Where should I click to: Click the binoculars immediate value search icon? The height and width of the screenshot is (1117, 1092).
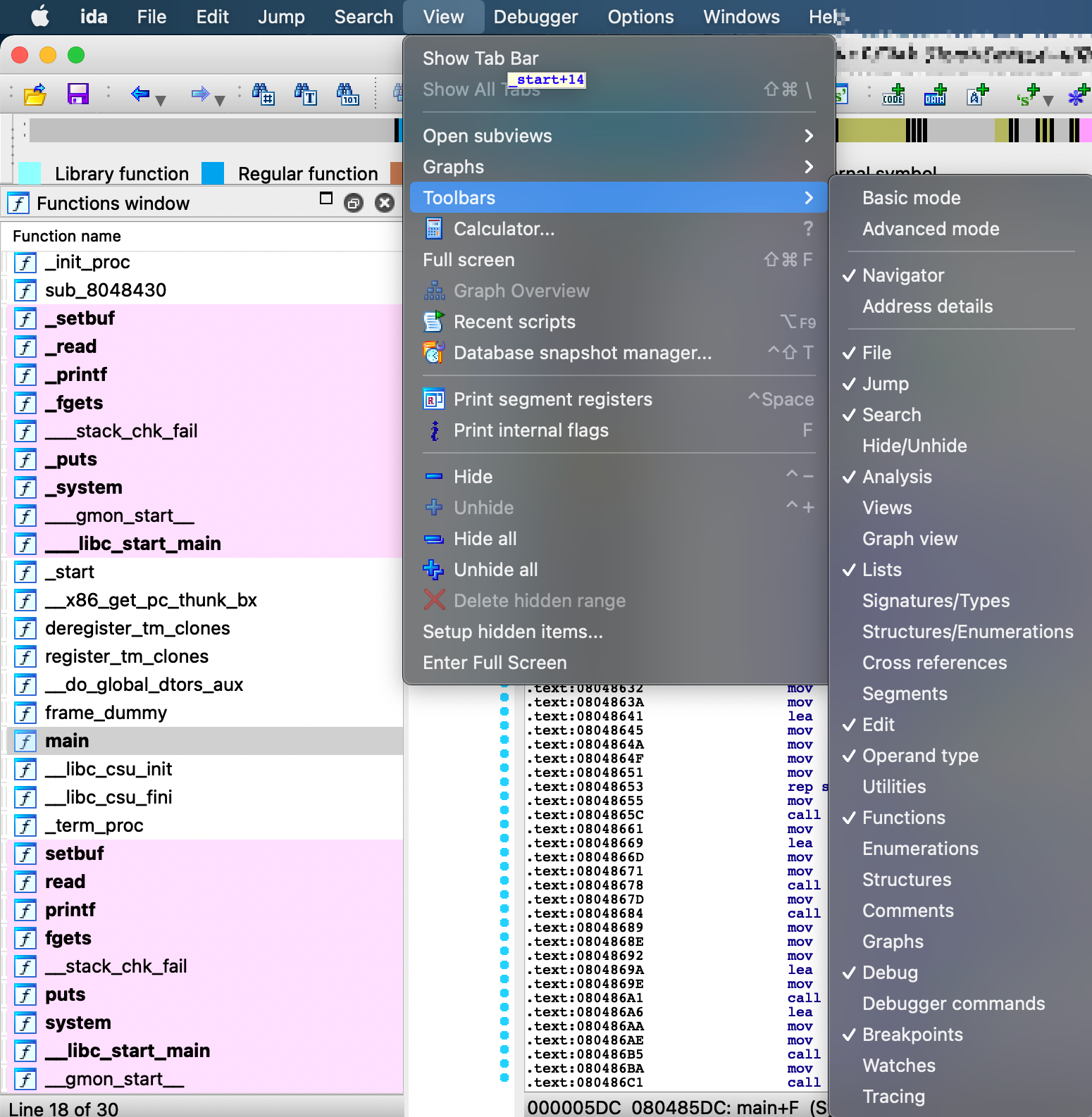pos(263,94)
